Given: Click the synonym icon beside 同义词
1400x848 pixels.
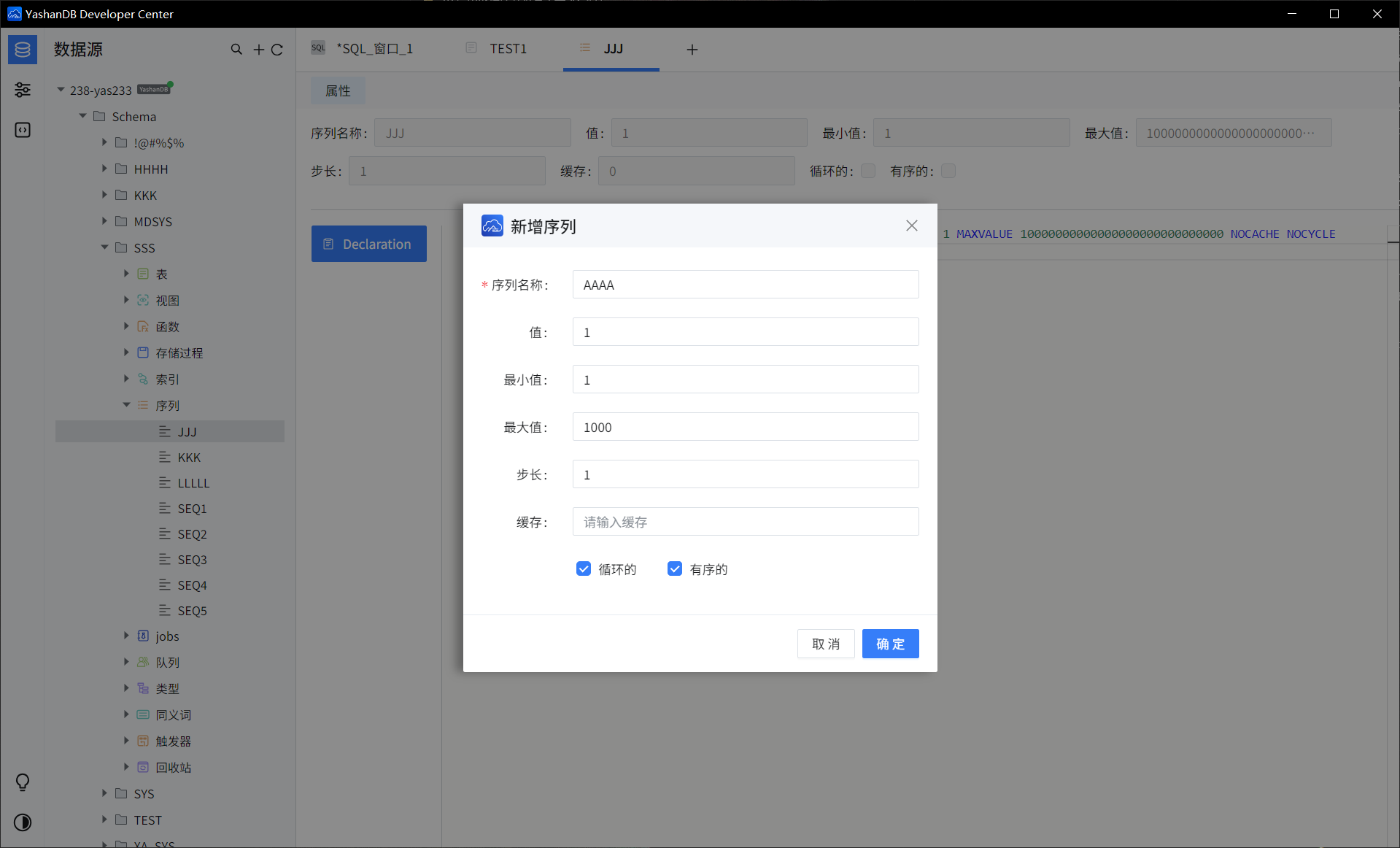Looking at the screenshot, I should 143,714.
